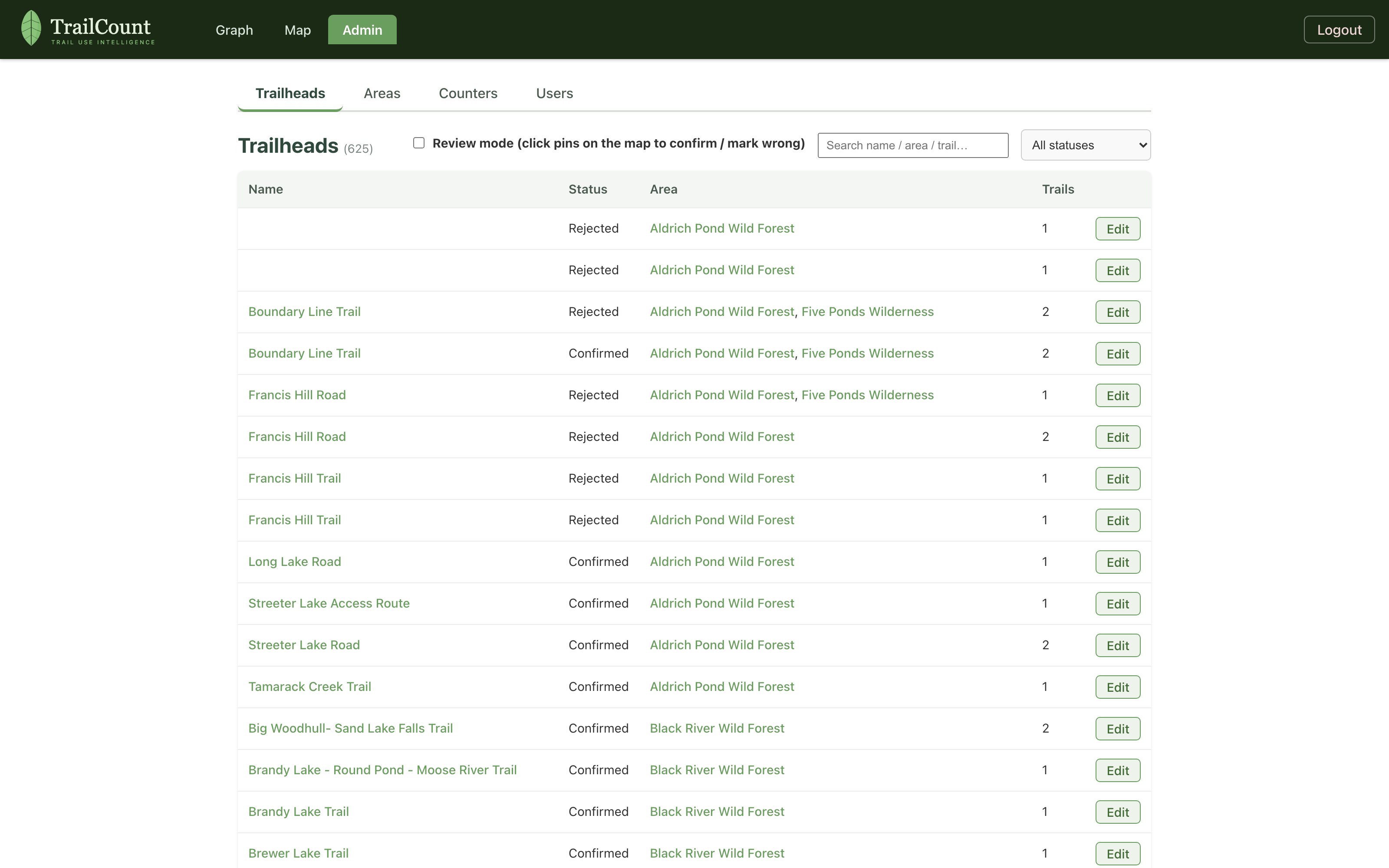The height and width of the screenshot is (868, 1389).
Task: Open Aldrich Pond Wild Forest in Tamarack Creek row
Action: coord(721,687)
